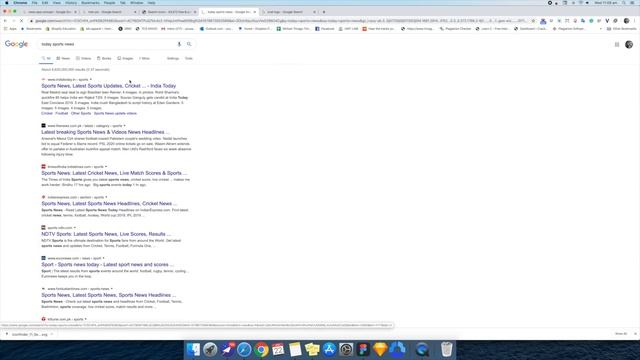
Task: Open Launchpad from the dock
Action: 211,350
